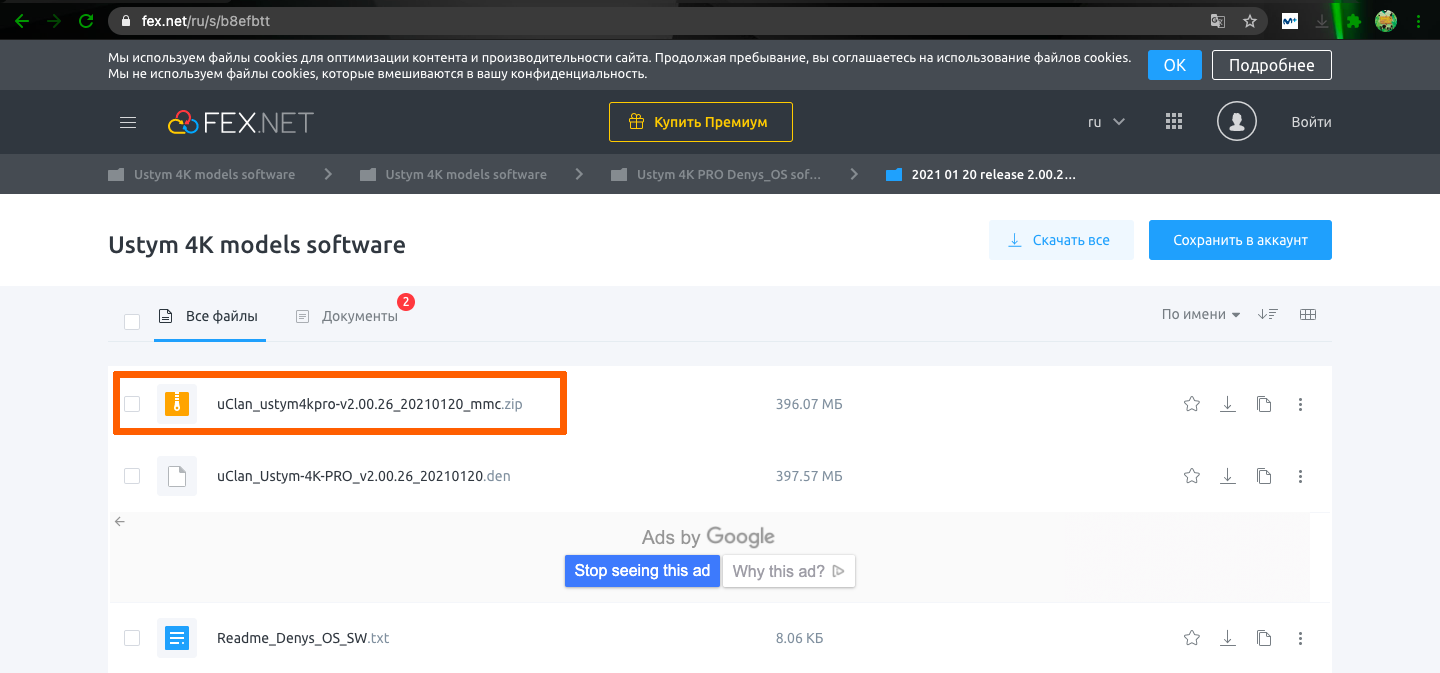Image resolution: width=1440 pixels, height=673 pixels.
Task: Click the user profile avatar icon
Action: [1236, 122]
